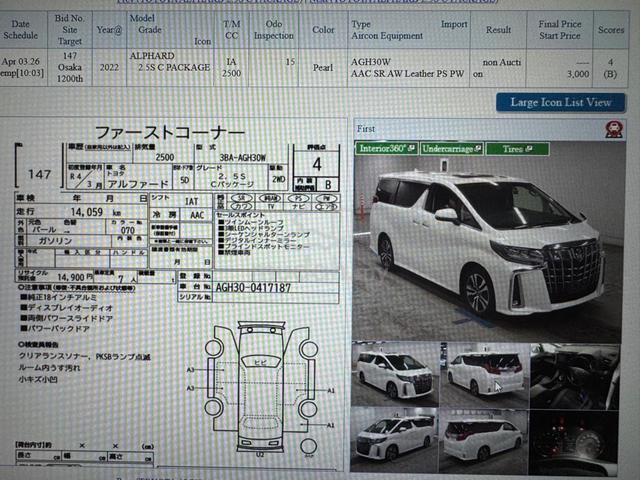
Task: Open the Interior360° viewer
Action: click(x=387, y=149)
